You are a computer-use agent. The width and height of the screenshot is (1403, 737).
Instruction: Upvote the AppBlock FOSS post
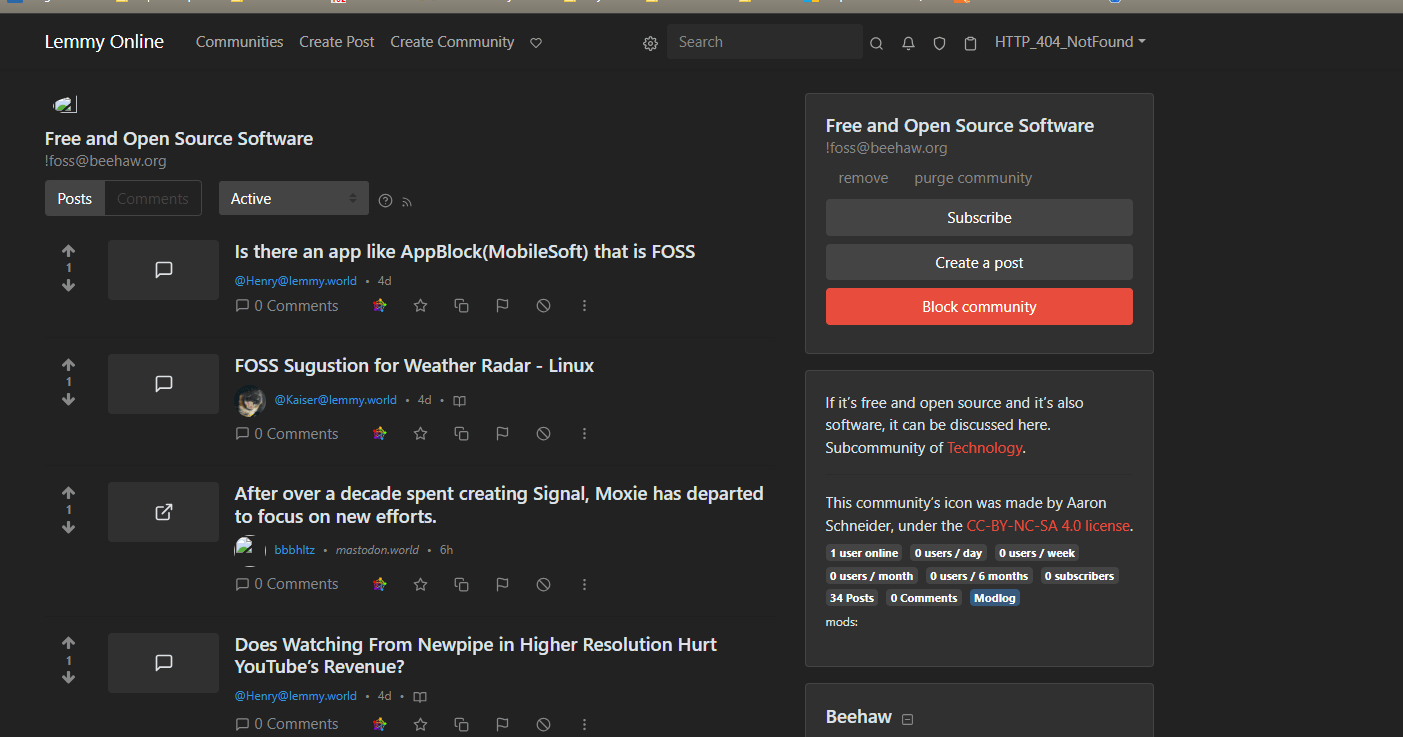(68, 251)
